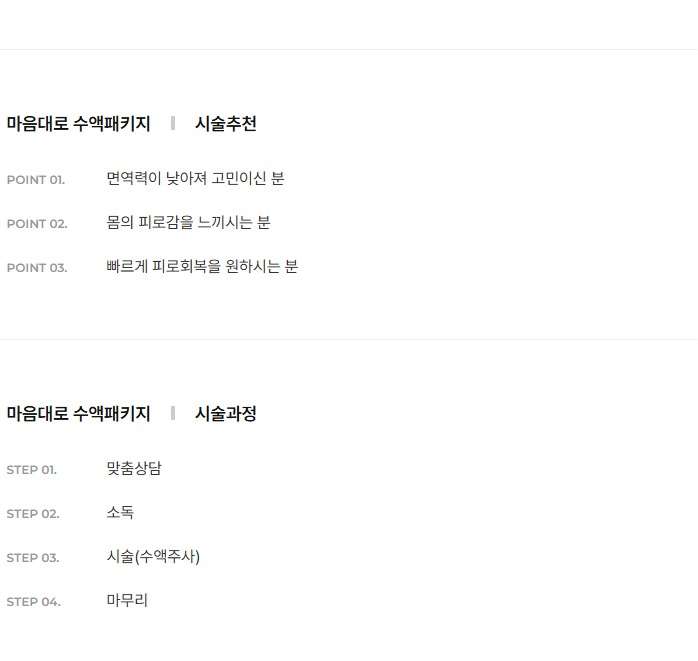Click the POINT 02. label

point(37,224)
